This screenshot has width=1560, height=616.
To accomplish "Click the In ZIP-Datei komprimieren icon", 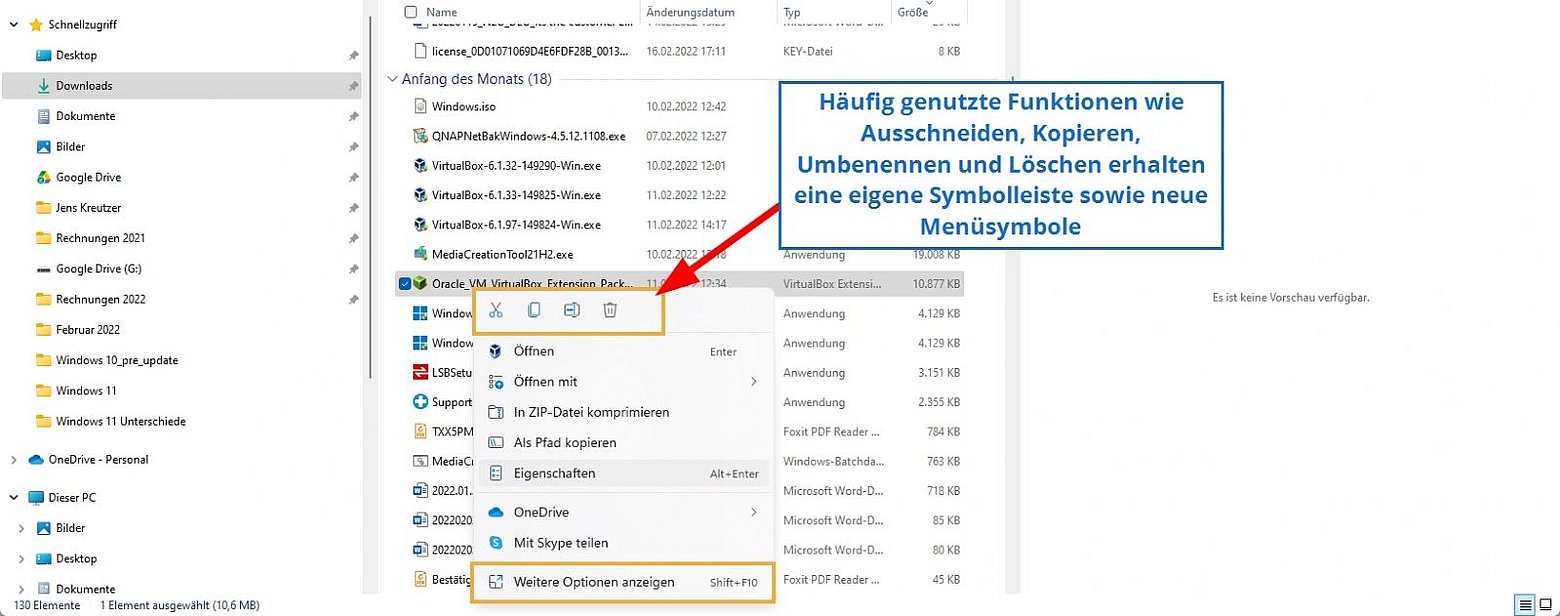I will pos(495,412).
